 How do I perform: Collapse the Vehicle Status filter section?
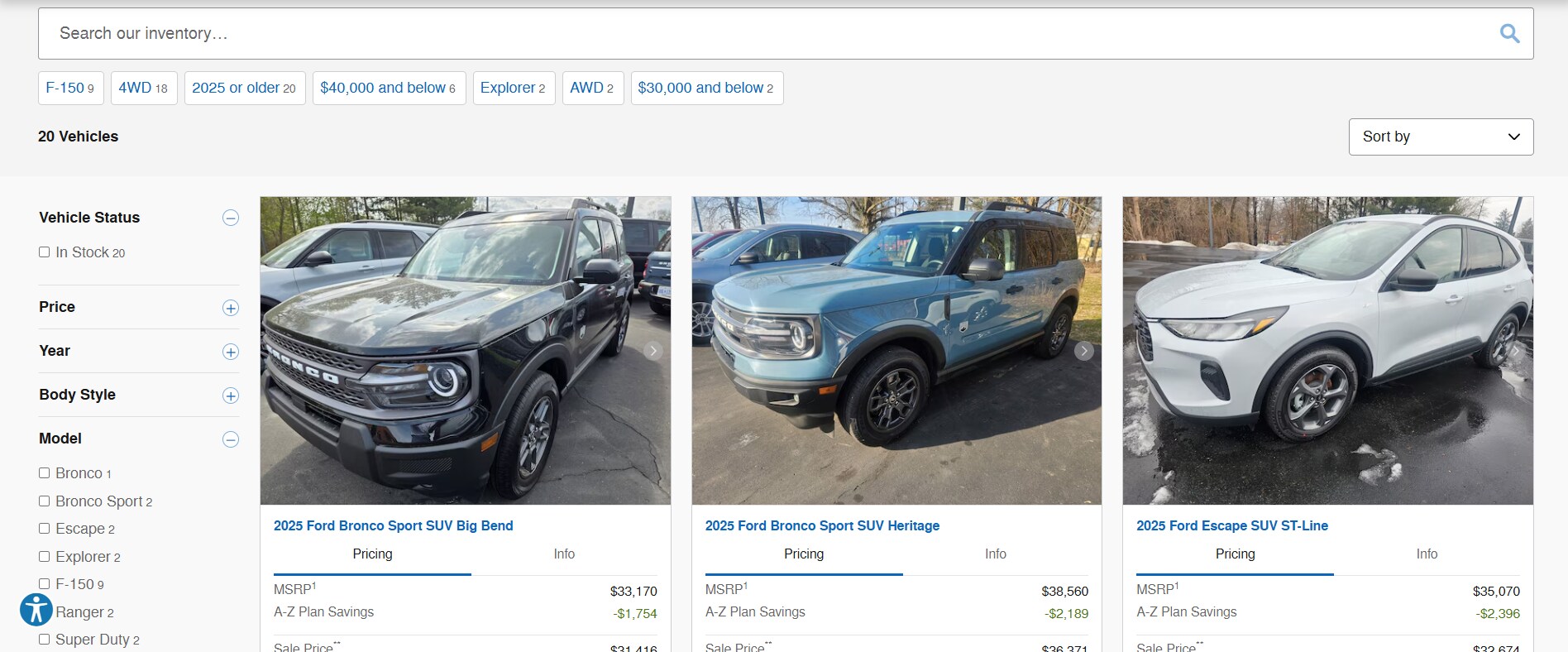pyautogui.click(x=231, y=218)
